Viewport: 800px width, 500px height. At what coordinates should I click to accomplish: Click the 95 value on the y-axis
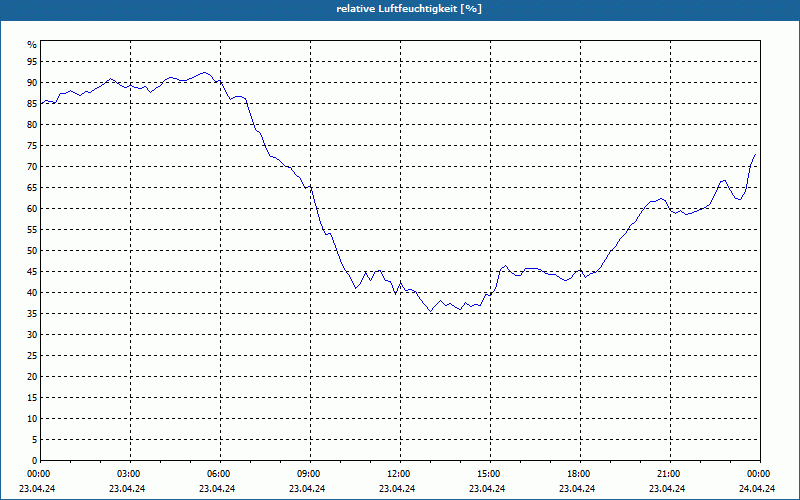32,62
